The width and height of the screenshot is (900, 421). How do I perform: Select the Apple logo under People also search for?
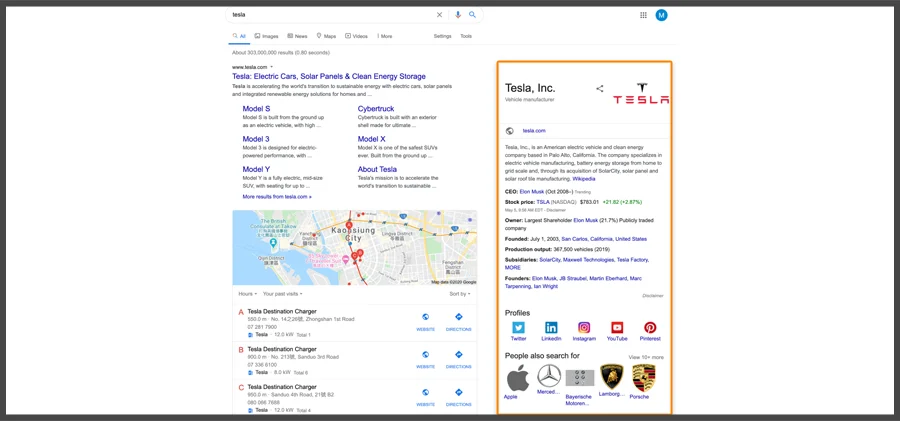(x=518, y=377)
